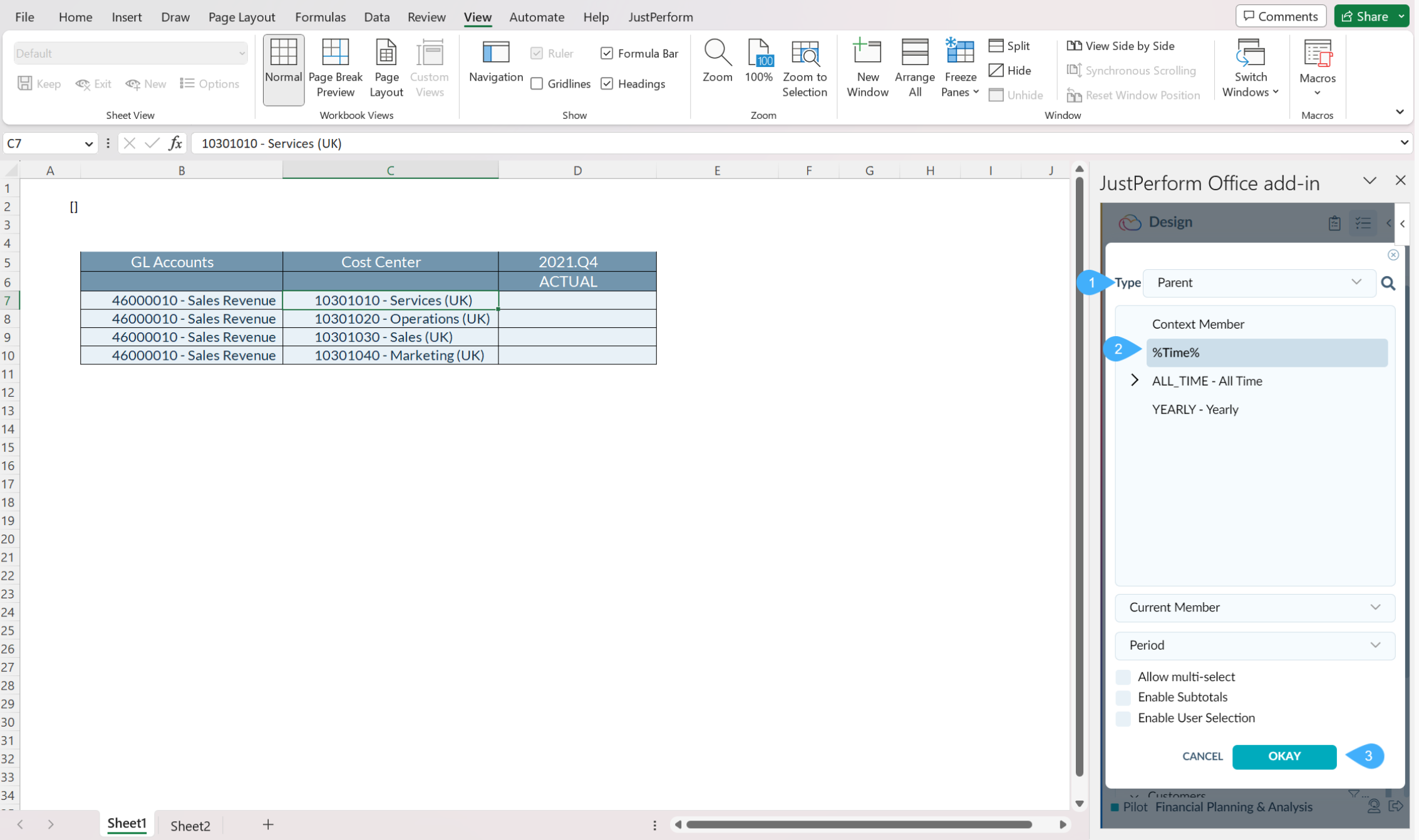Viewport: 1419px width, 840px height.
Task: Open the Period dropdown
Action: point(1254,645)
